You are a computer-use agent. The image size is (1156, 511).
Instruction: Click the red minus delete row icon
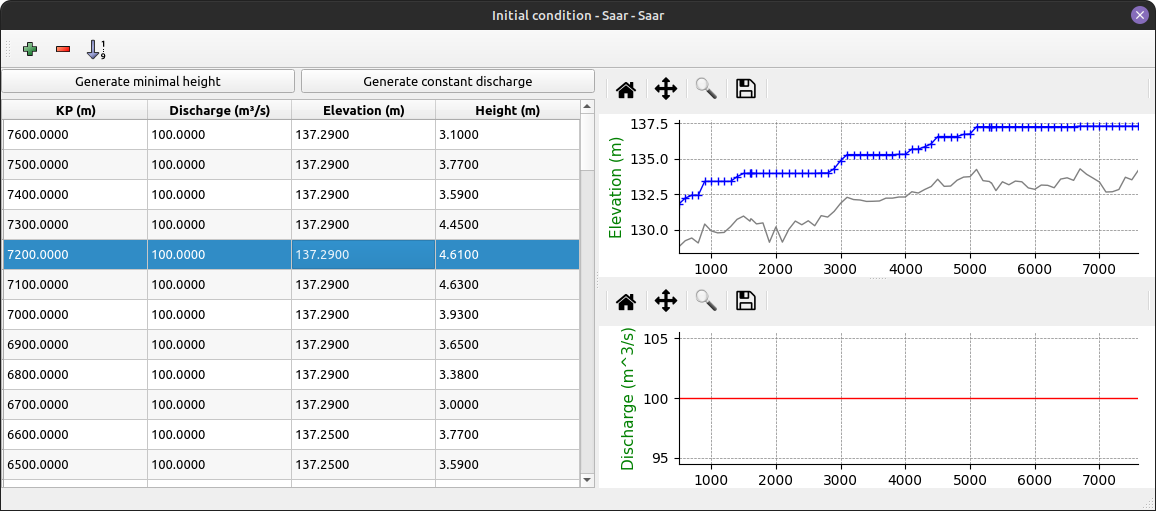[x=63, y=49]
